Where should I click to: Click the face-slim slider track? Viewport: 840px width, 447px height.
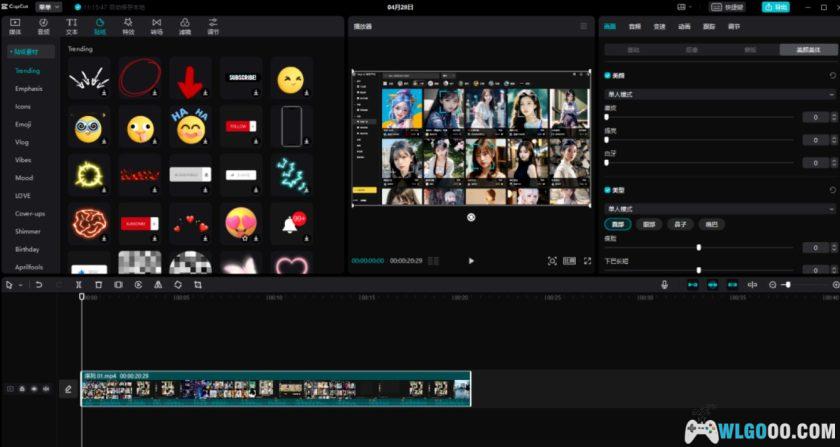click(699, 247)
